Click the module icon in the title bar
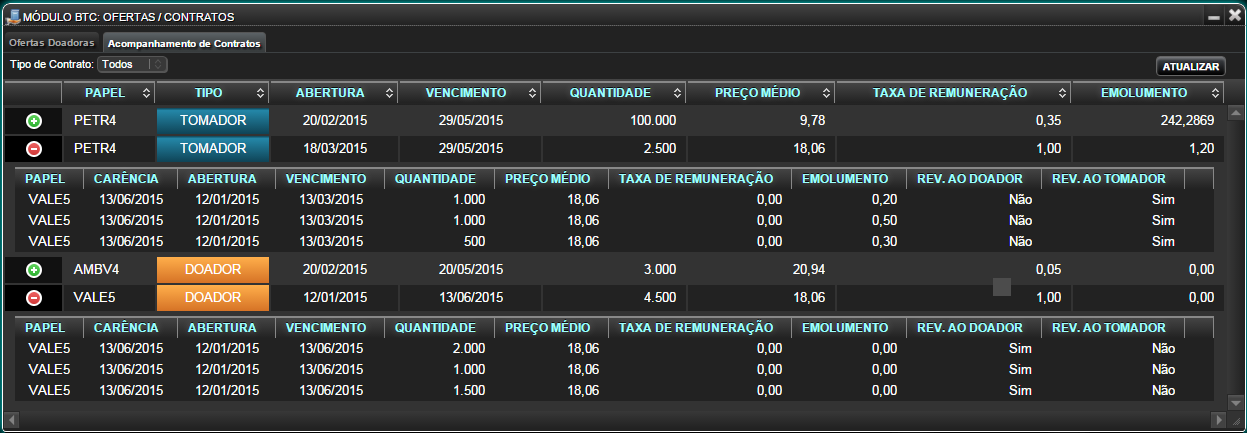This screenshot has height=433, width=1247. click(x=13, y=16)
